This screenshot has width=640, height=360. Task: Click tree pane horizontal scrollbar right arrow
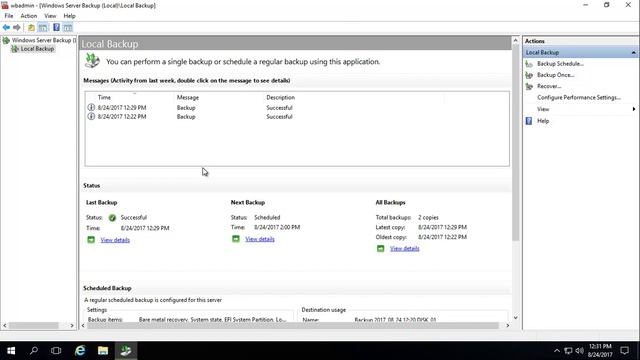[x=72, y=326]
